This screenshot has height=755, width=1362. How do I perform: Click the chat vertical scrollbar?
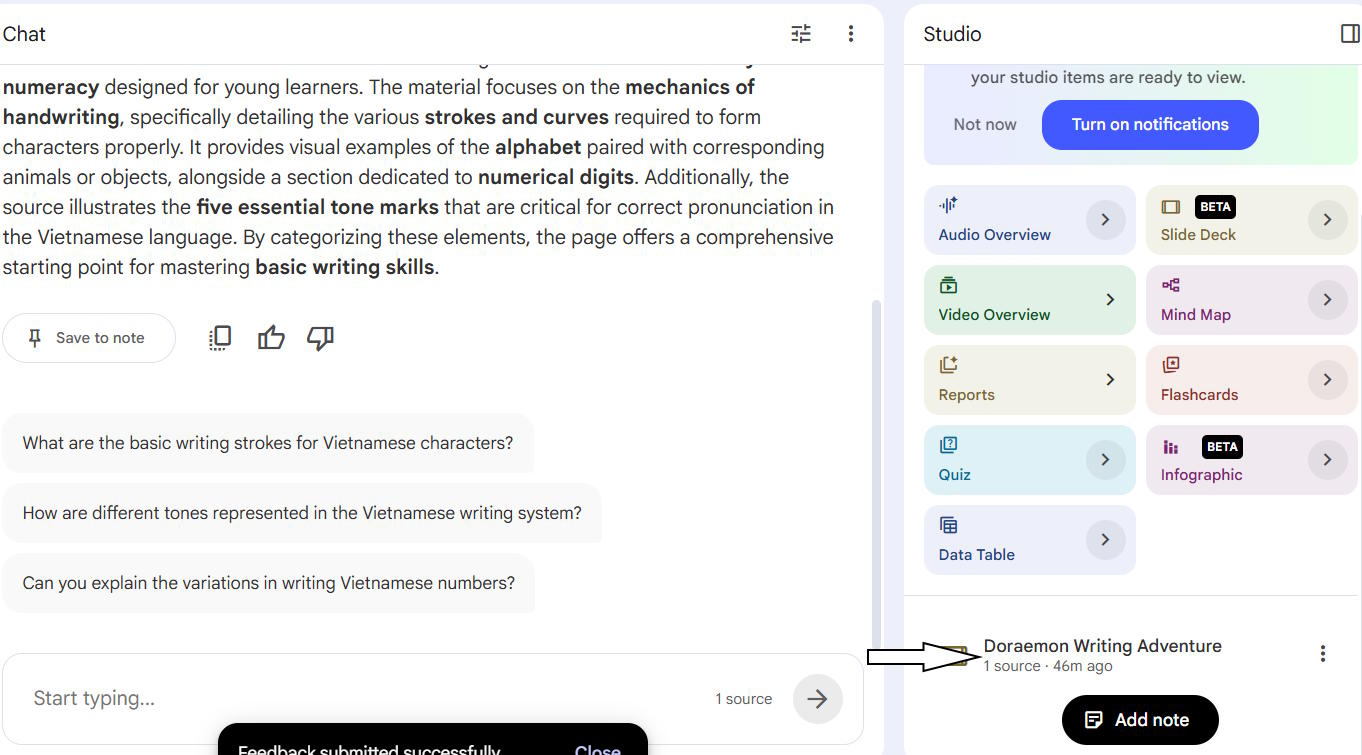[878, 470]
